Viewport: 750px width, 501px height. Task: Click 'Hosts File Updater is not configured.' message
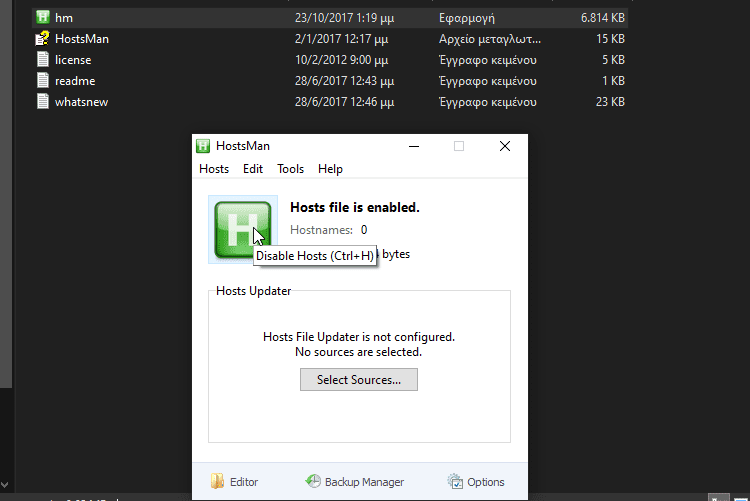tap(359, 337)
